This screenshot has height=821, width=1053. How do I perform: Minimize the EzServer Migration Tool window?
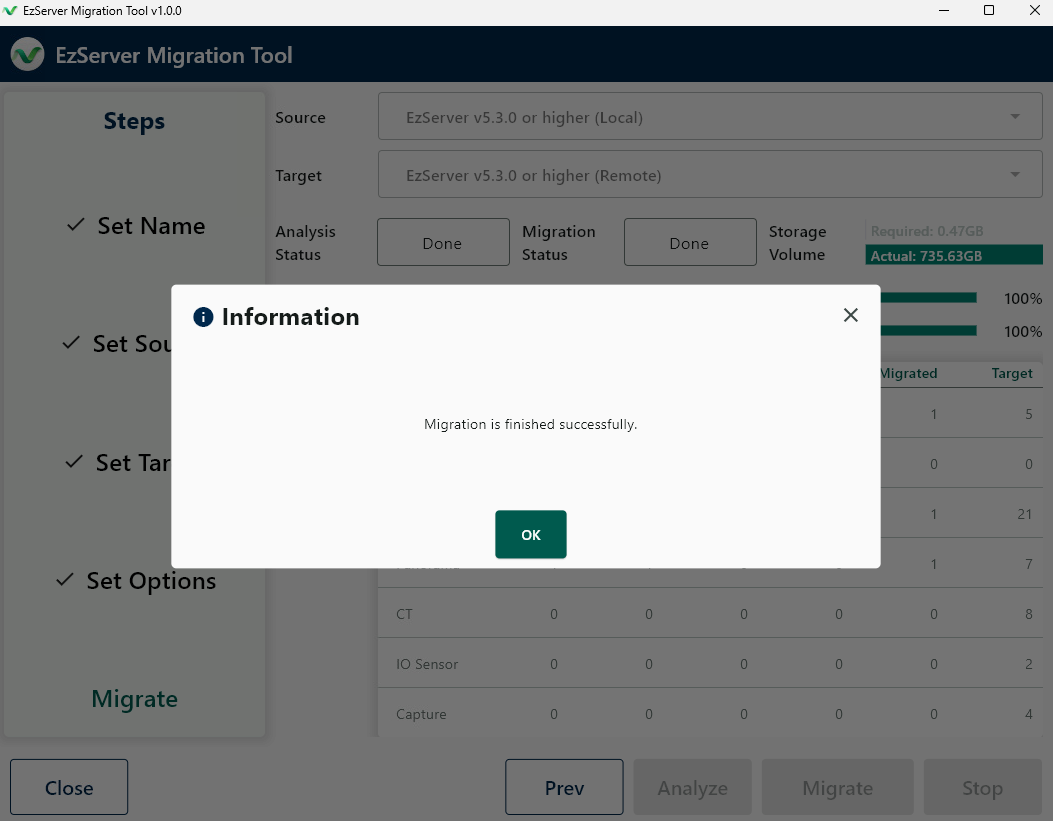click(944, 11)
